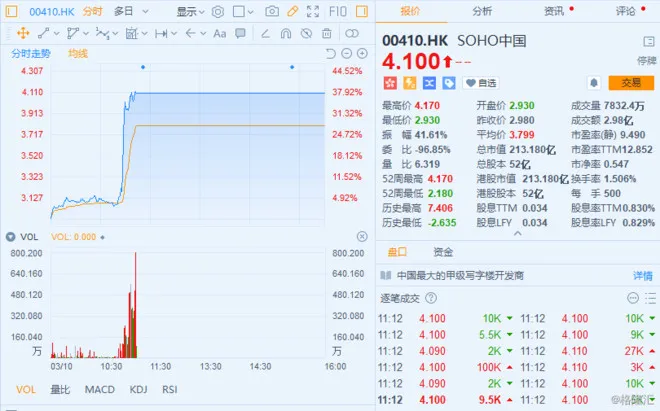Open dropdown next to line segment tool
660x411 pixels.
(x=56, y=34)
